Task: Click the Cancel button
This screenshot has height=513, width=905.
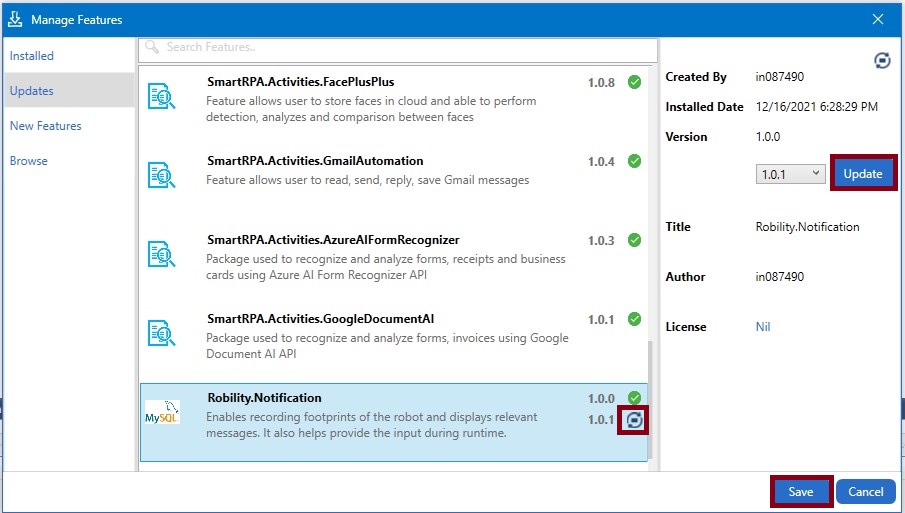Action: pos(865,491)
